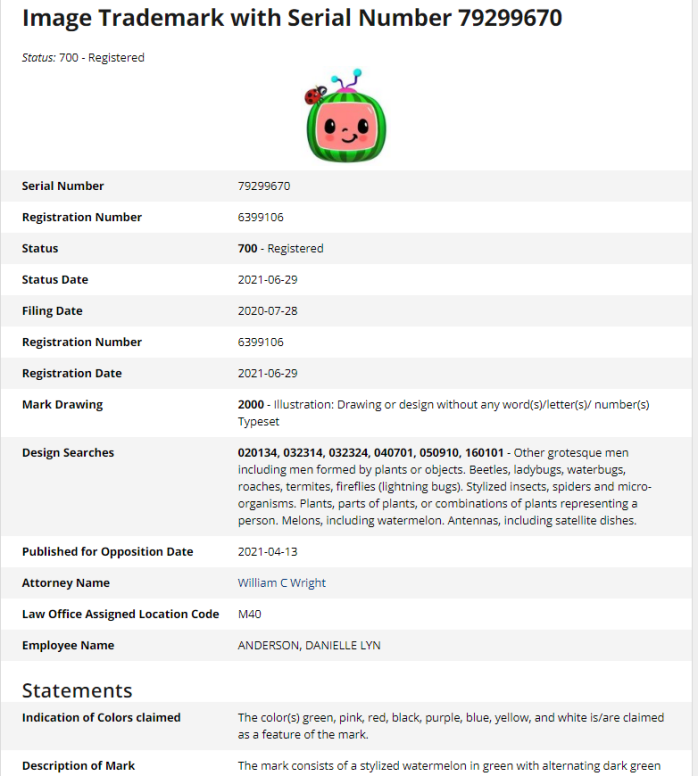
Task: Click the Published for Opposition Date label
Action: click(x=107, y=552)
